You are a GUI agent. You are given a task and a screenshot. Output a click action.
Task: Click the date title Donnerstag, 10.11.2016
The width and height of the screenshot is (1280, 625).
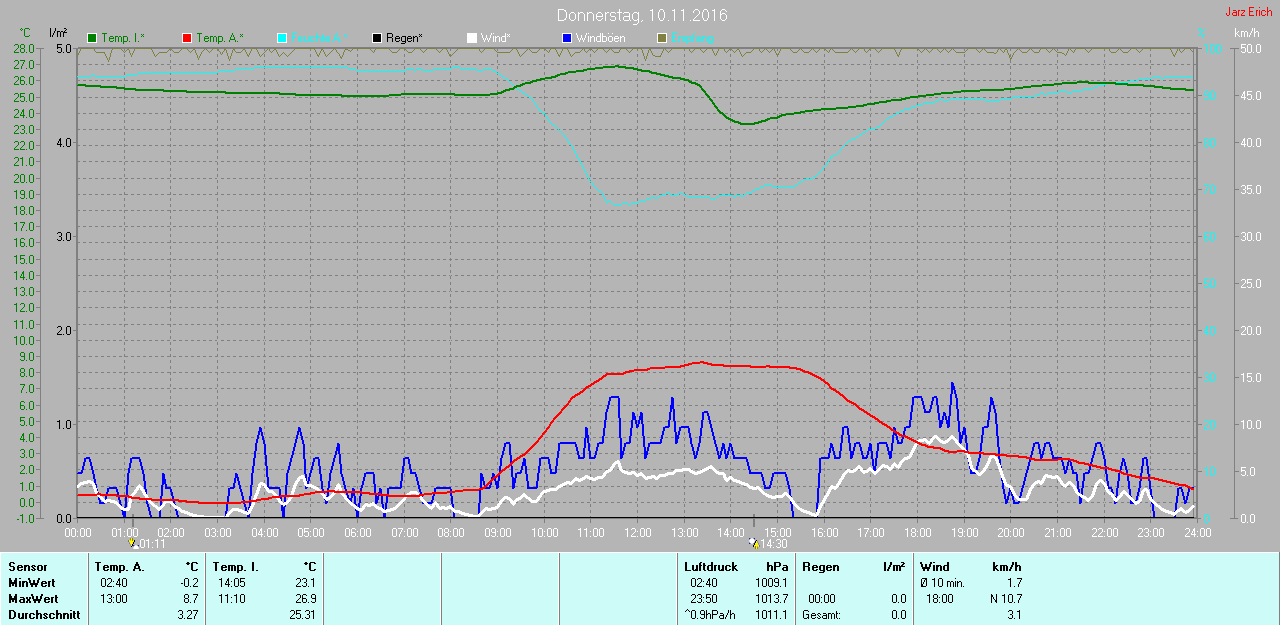(x=642, y=16)
